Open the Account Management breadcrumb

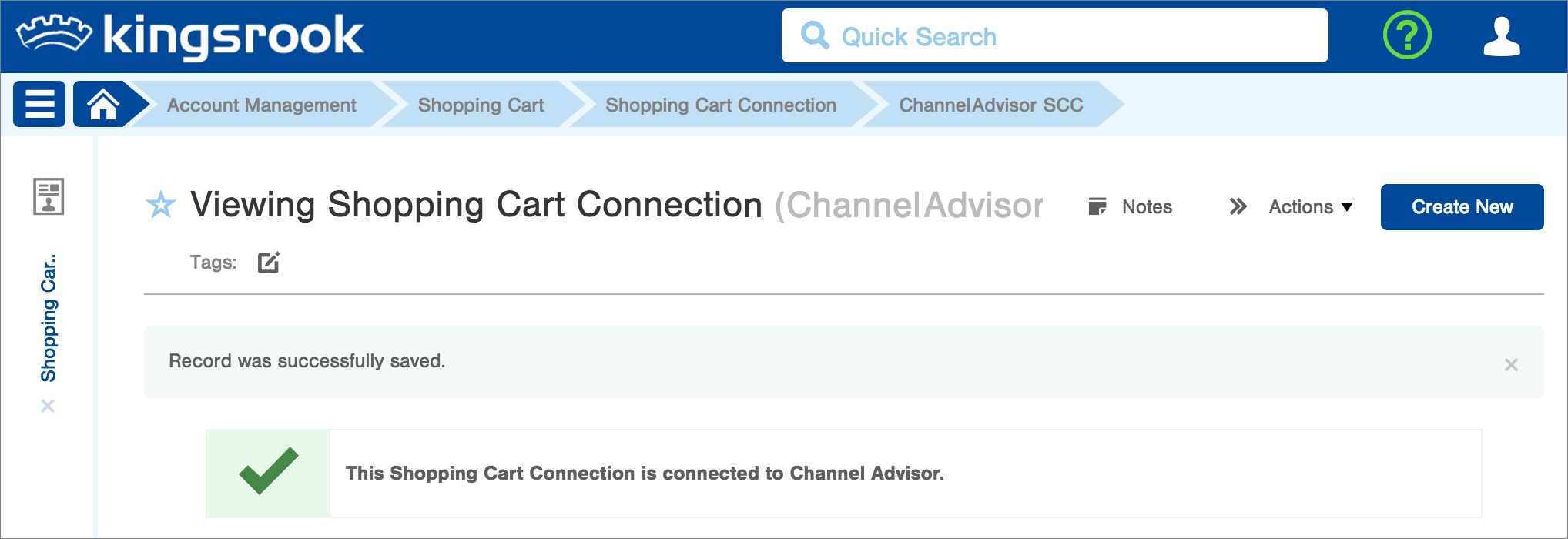(x=261, y=105)
